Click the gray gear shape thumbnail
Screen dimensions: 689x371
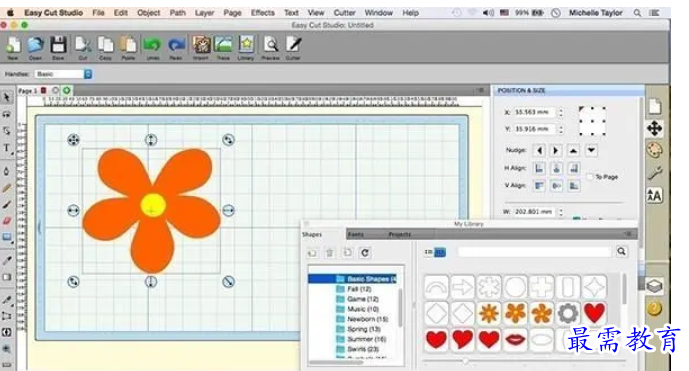tap(568, 313)
